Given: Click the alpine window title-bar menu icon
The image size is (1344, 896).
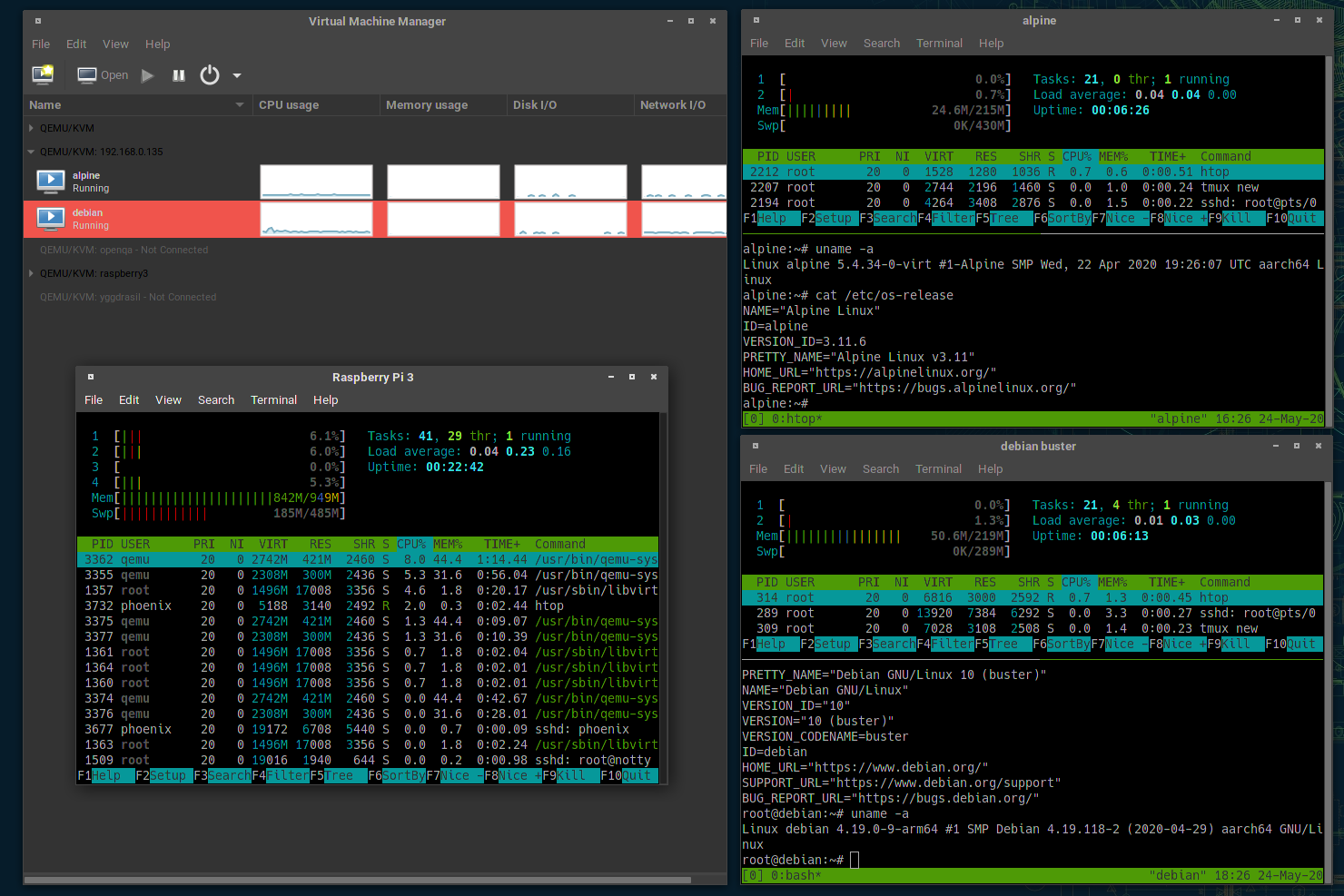Looking at the screenshot, I should tap(756, 20).
